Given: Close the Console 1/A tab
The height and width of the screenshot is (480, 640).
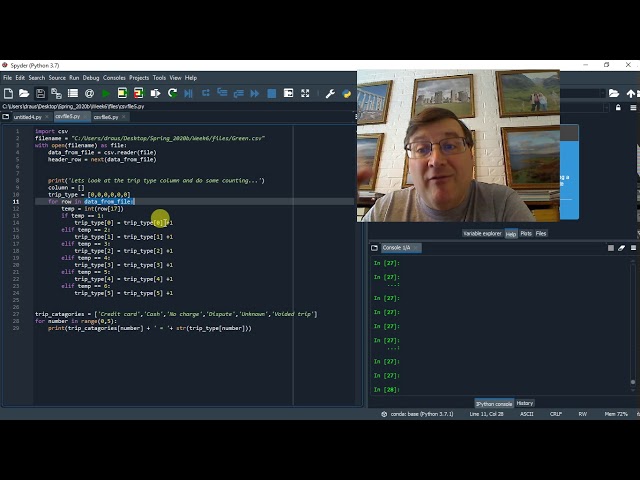Looking at the screenshot, I should (x=416, y=248).
